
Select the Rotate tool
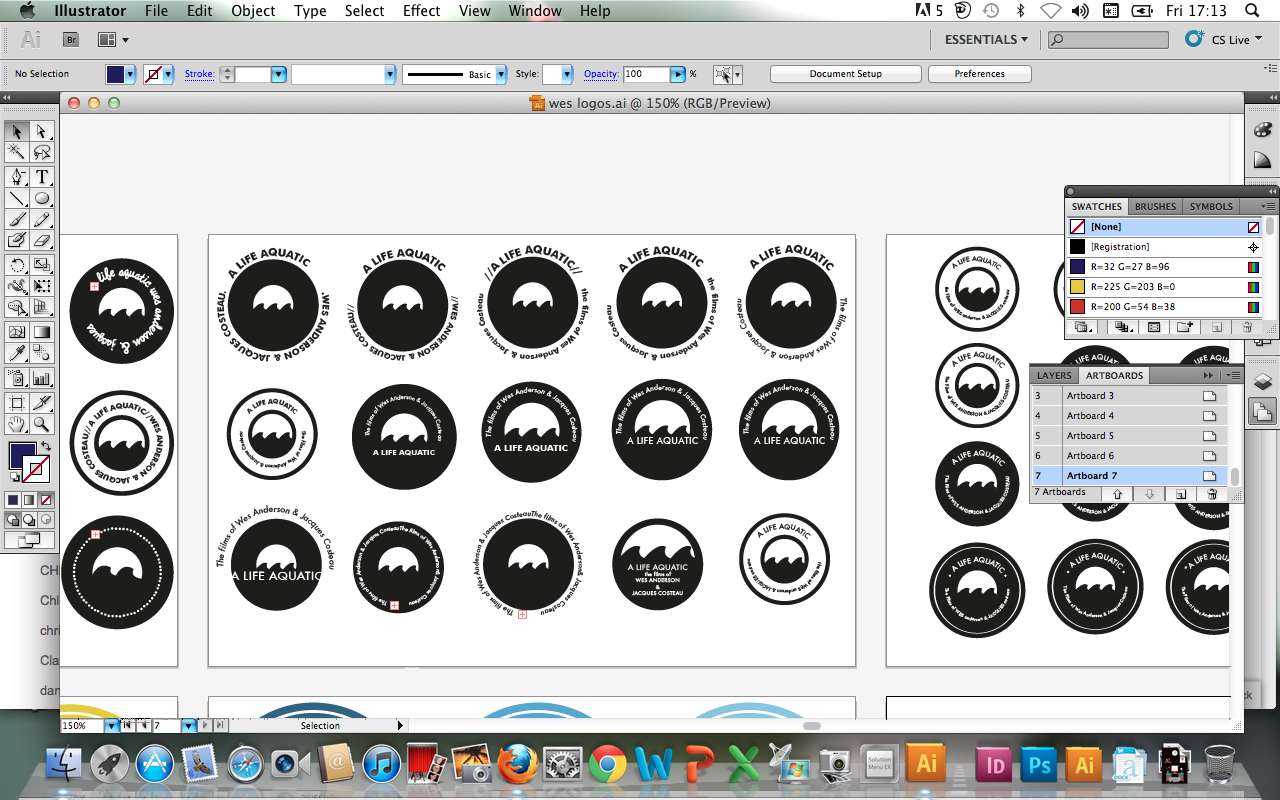(x=17, y=265)
